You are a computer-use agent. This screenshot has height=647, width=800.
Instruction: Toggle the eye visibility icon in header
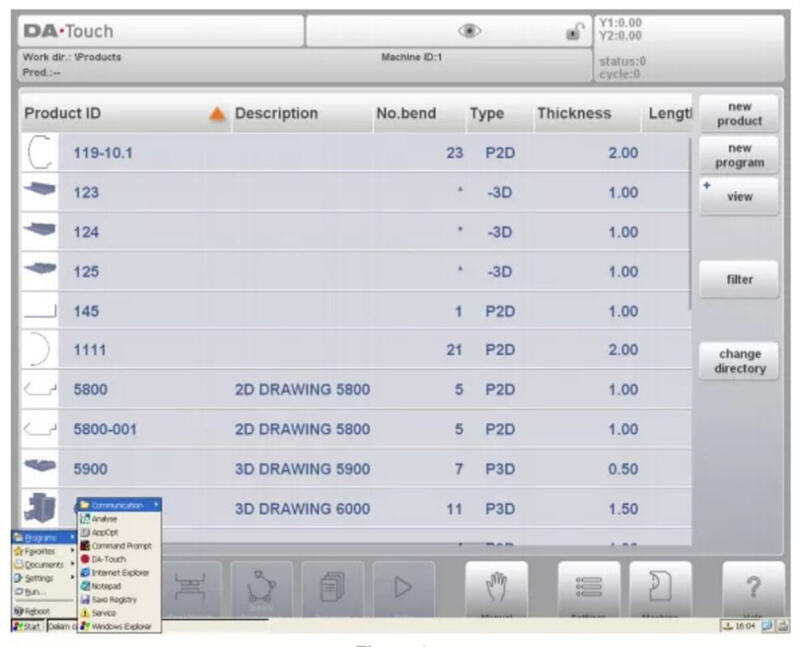pyautogui.click(x=469, y=30)
